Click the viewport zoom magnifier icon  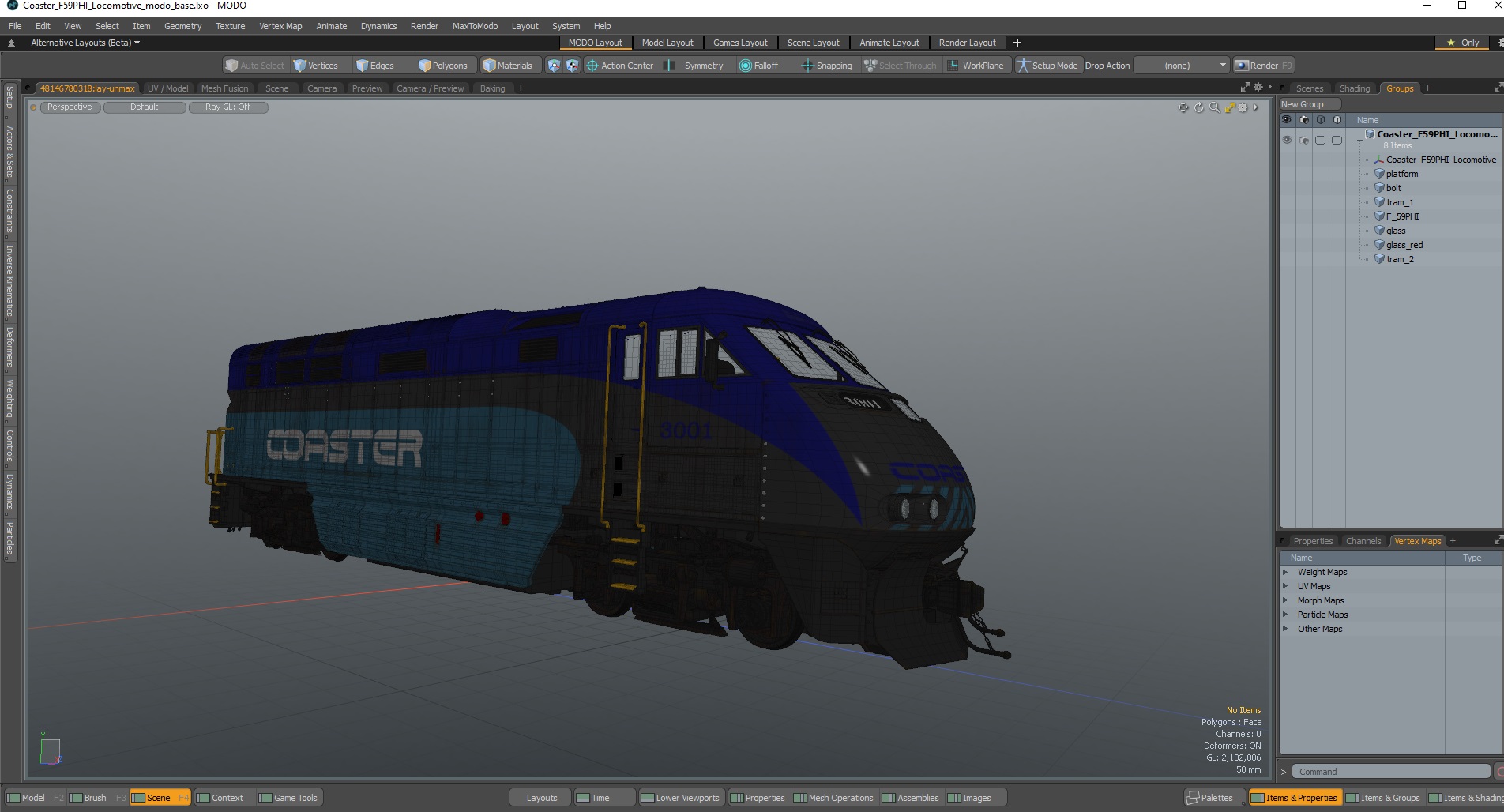coord(1214,107)
